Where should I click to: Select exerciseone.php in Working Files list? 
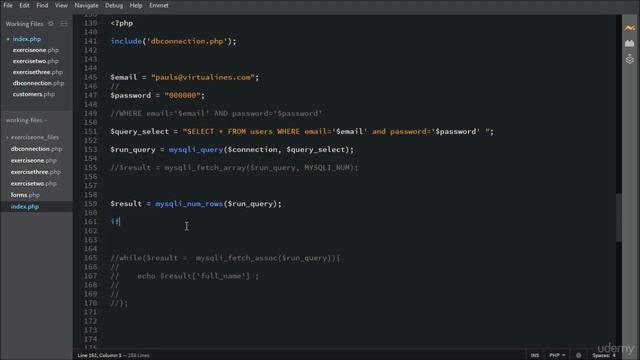(x=37, y=50)
